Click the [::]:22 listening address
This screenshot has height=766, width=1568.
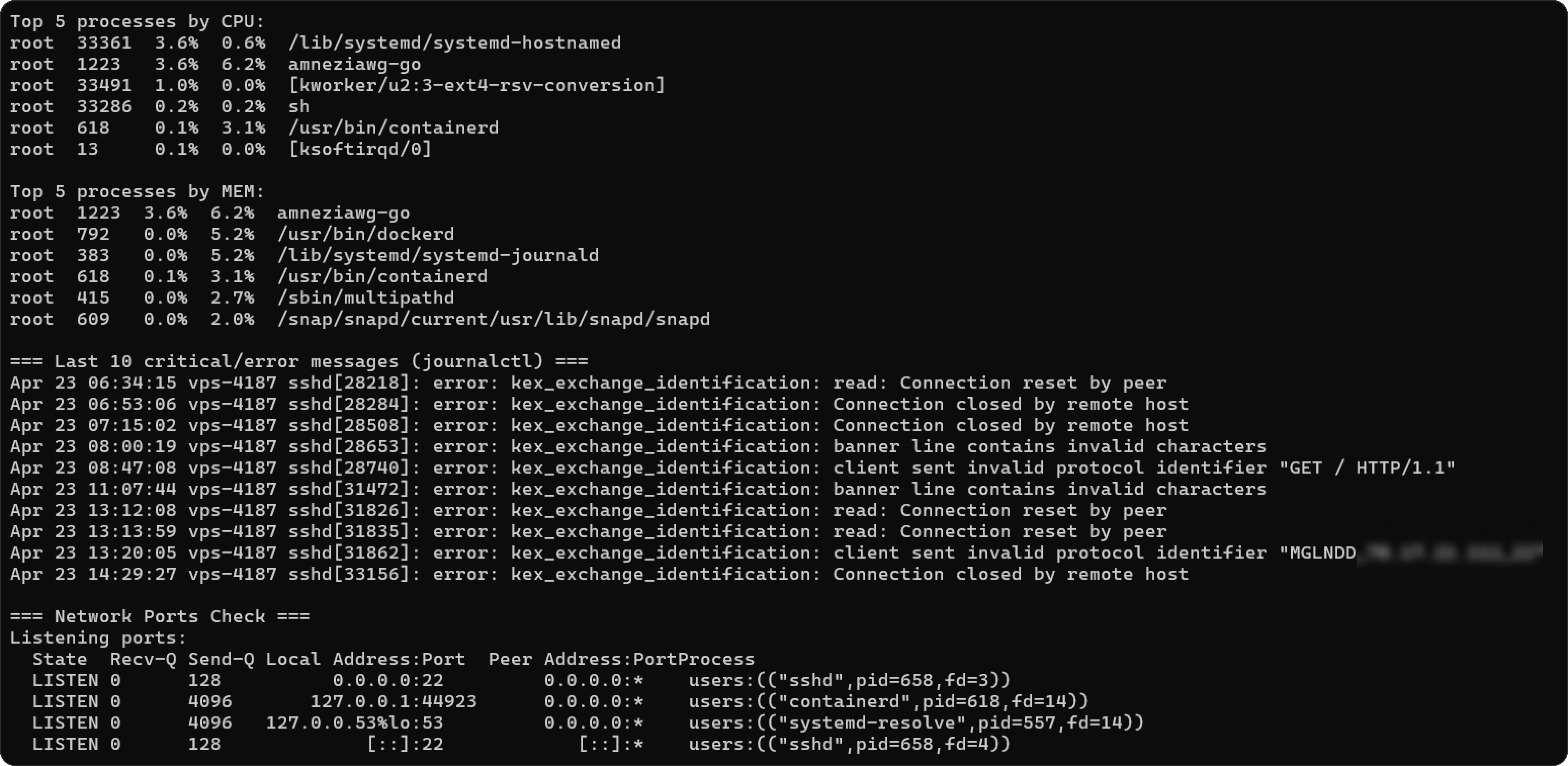click(x=405, y=745)
